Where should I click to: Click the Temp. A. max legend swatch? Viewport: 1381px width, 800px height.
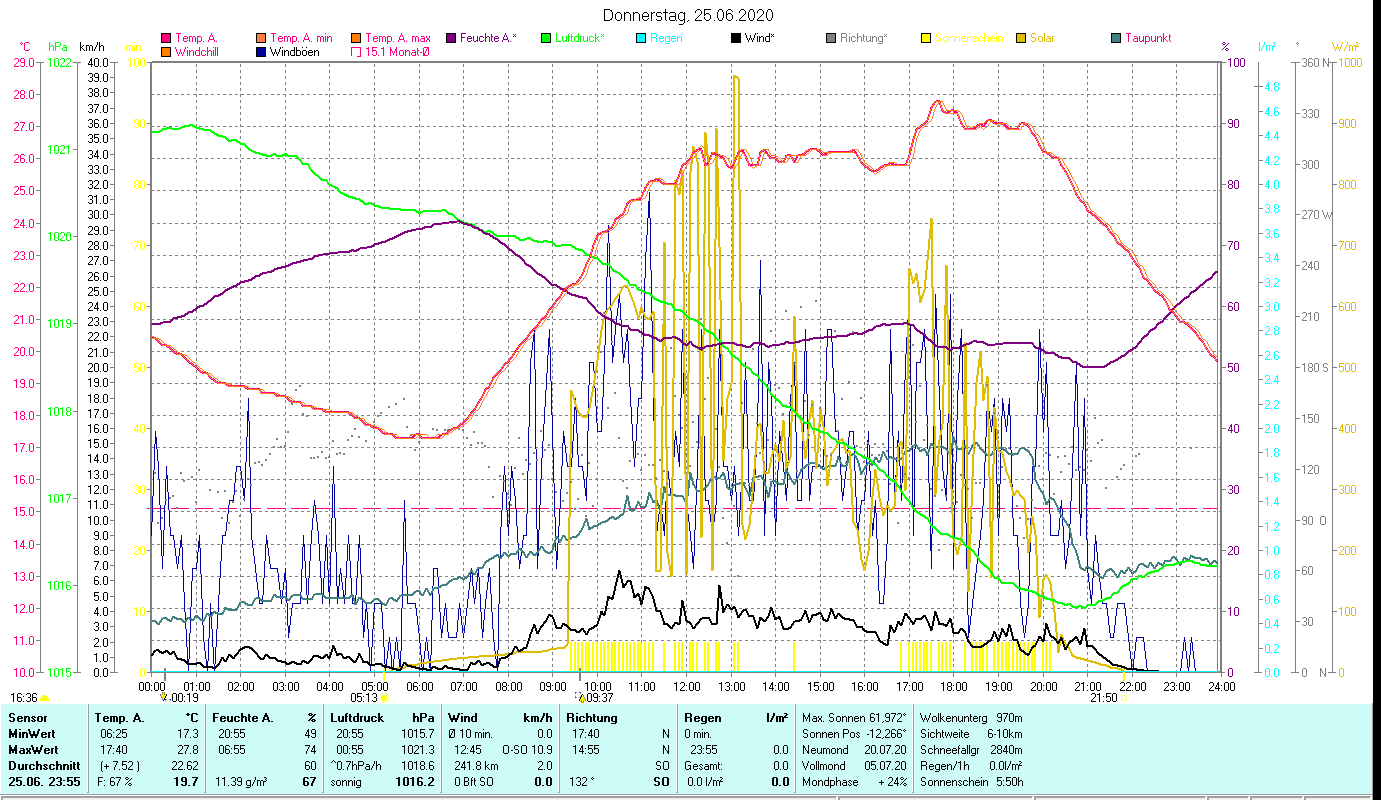[356, 38]
